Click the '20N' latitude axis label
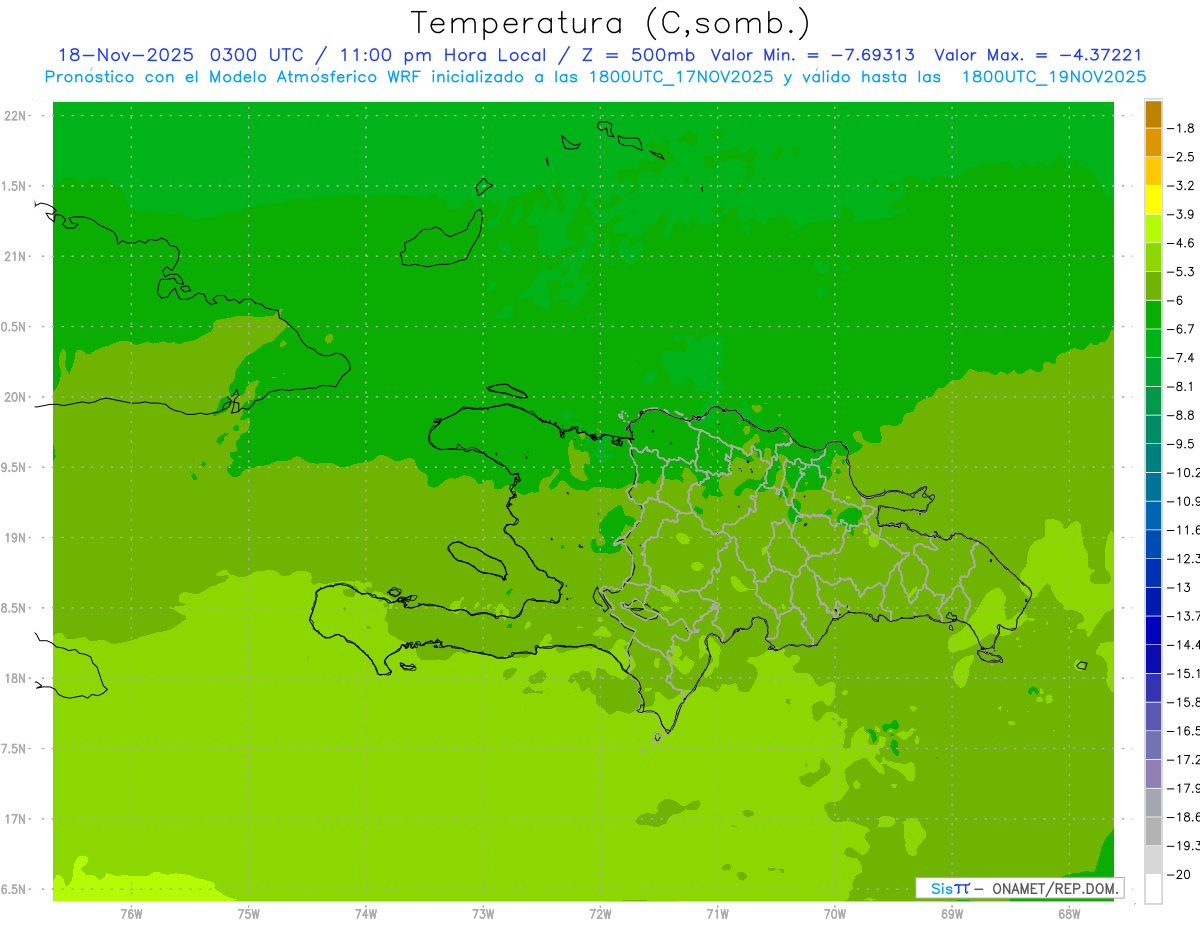The image size is (1200, 927). [x=17, y=397]
